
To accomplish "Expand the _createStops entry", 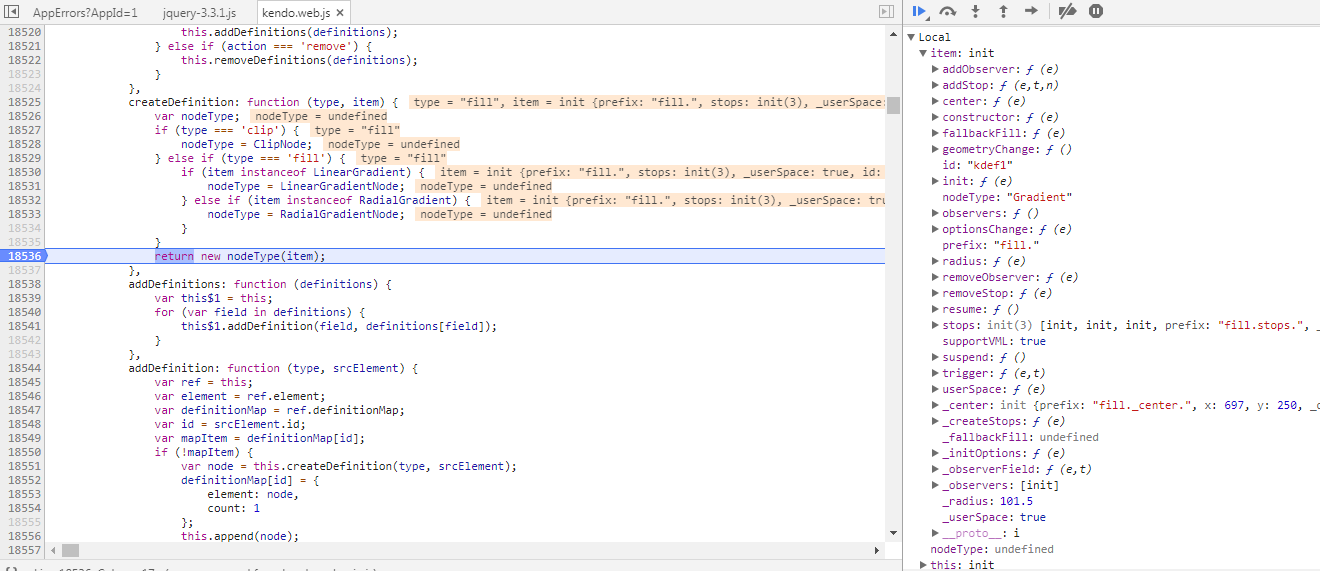I will 935,421.
